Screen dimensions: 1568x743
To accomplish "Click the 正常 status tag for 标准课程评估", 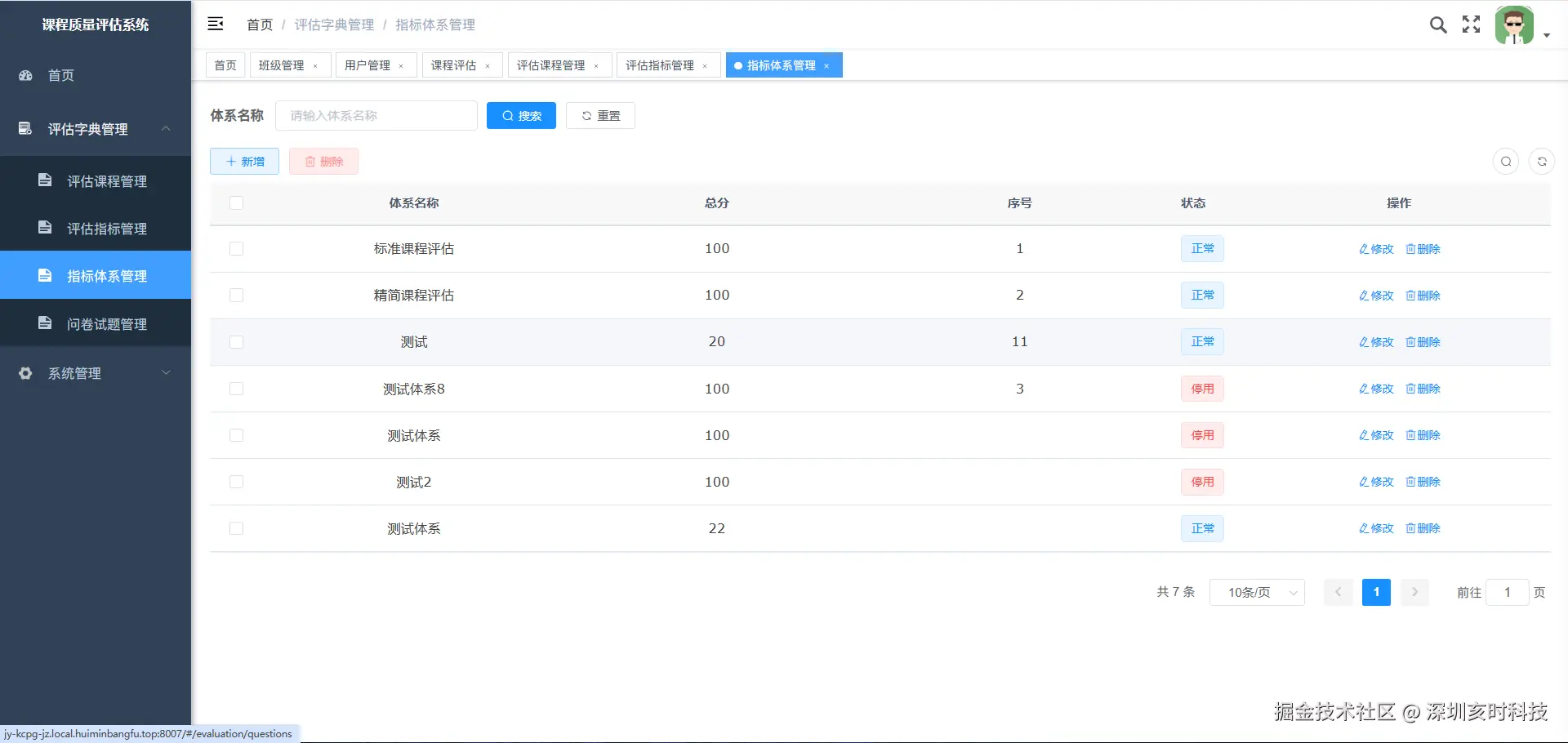I will (1202, 249).
